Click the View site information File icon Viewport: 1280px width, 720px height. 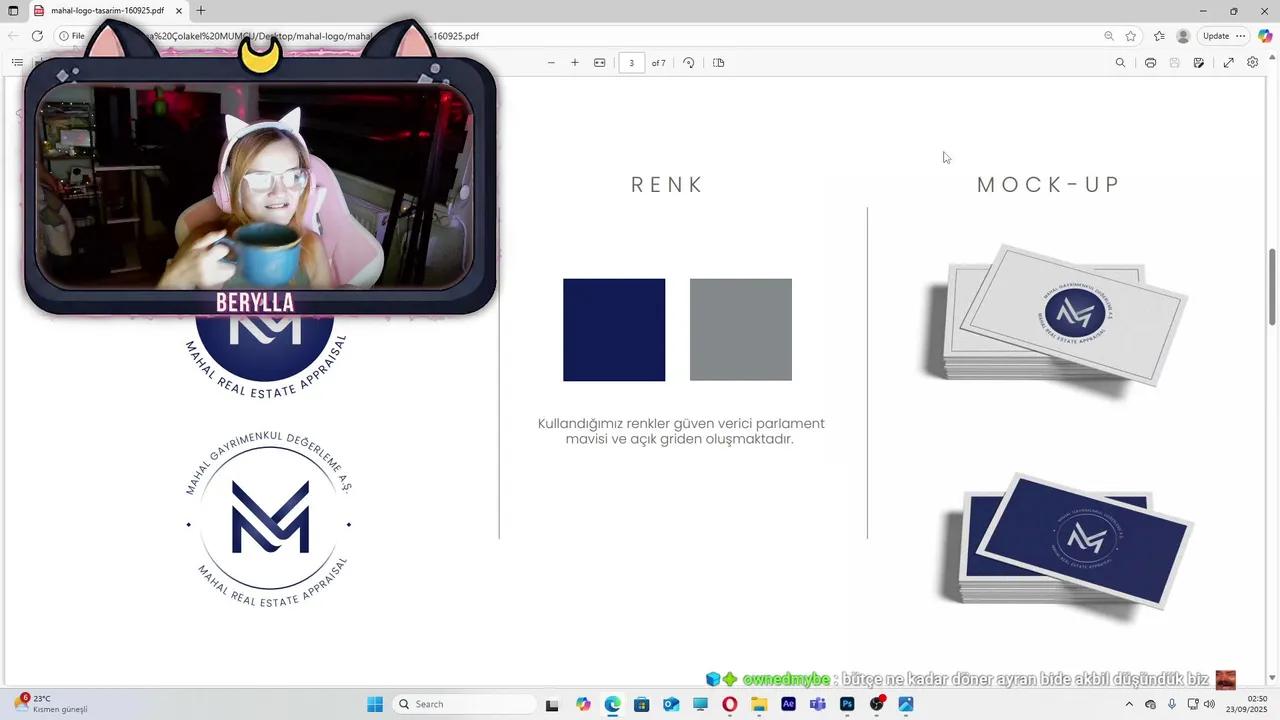point(71,36)
